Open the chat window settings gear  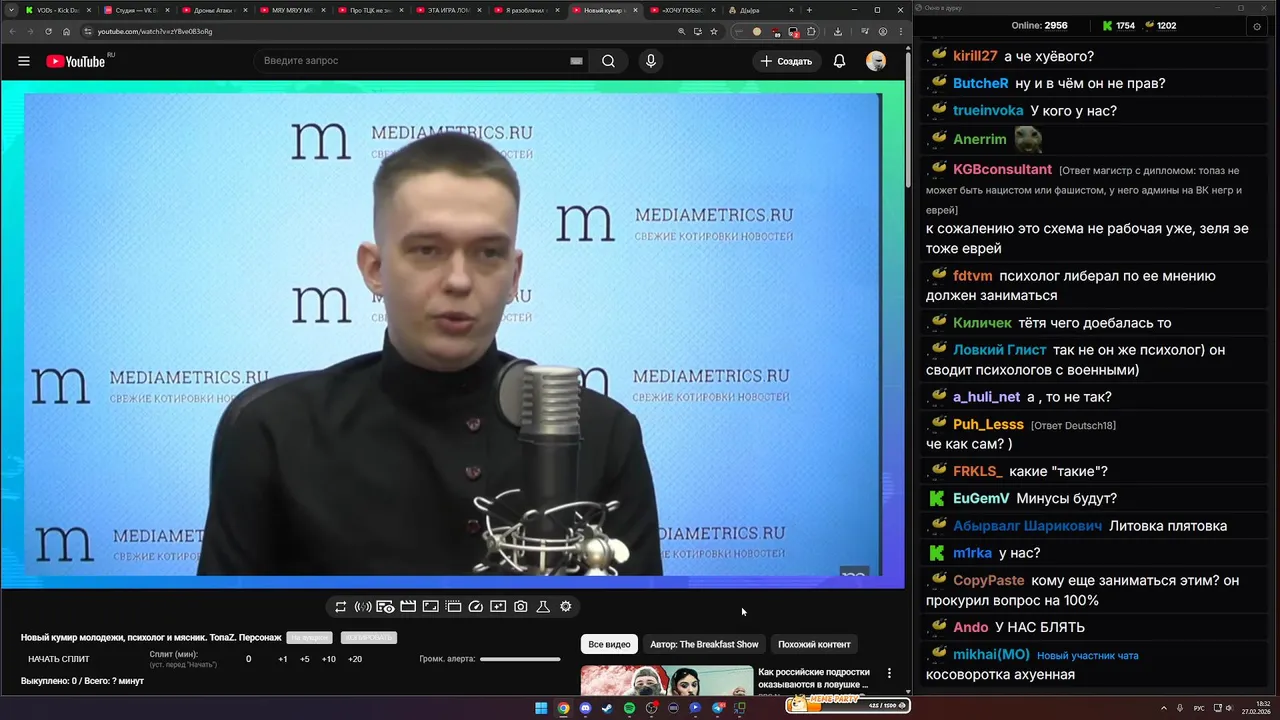tap(1257, 26)
